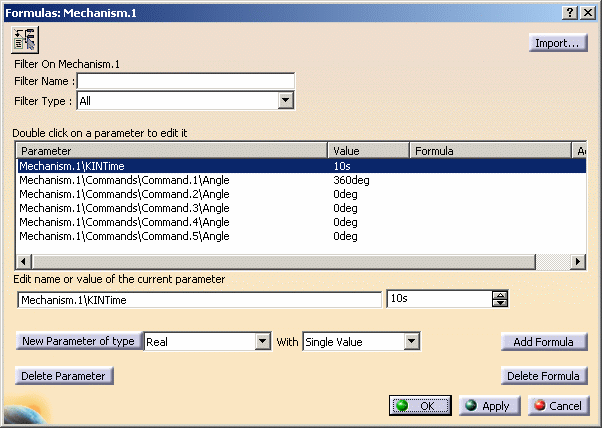Confirm with the OK button

click(x=420, y=406)
